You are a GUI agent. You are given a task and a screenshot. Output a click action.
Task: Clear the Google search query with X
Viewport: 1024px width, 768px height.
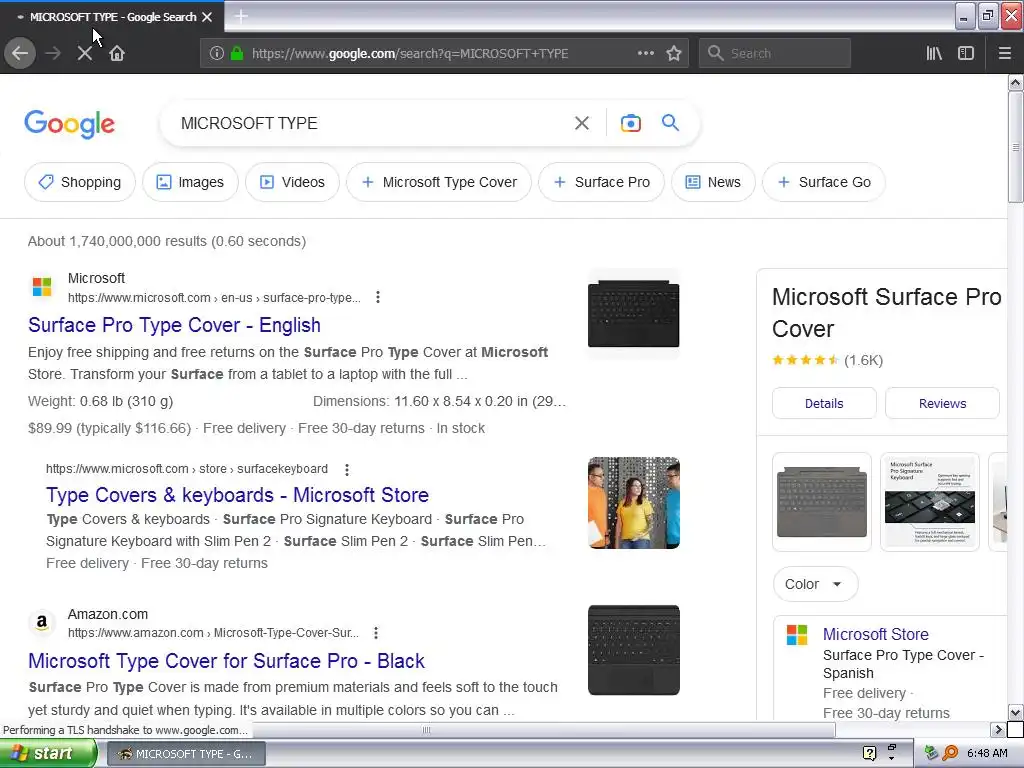[582, 123]
